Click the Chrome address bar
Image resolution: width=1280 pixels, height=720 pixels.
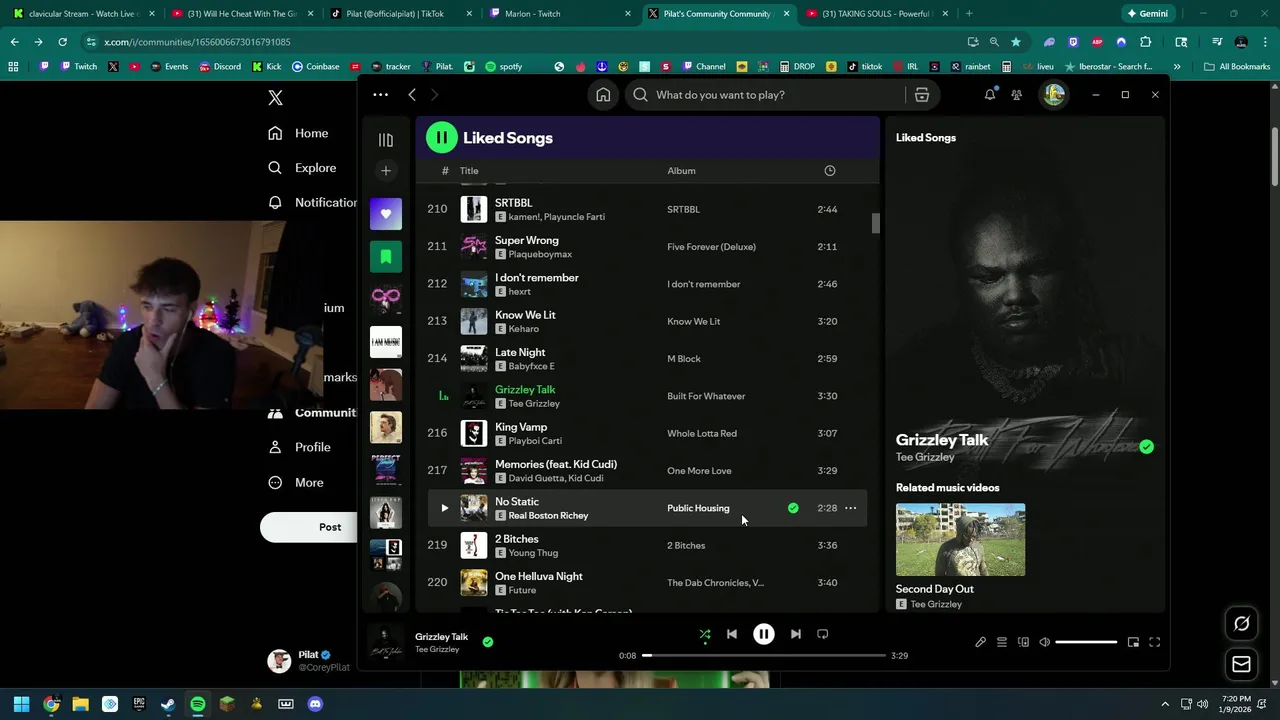click(x=530, y=42)
